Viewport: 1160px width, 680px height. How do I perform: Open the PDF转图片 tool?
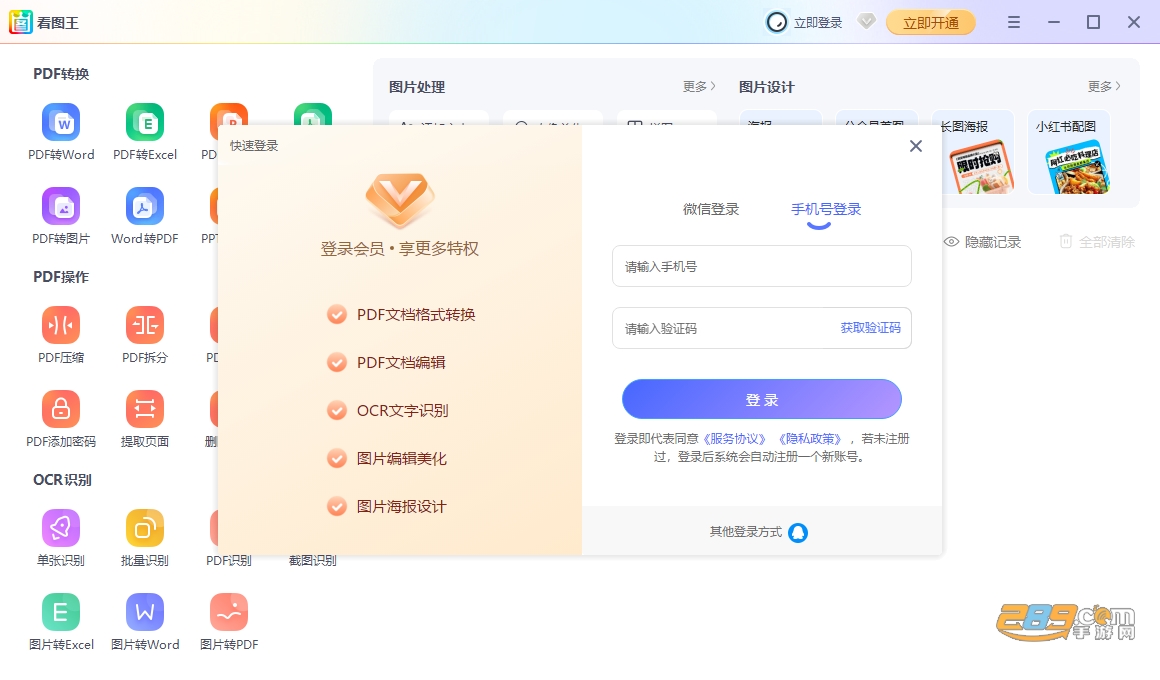click(61, 217)
